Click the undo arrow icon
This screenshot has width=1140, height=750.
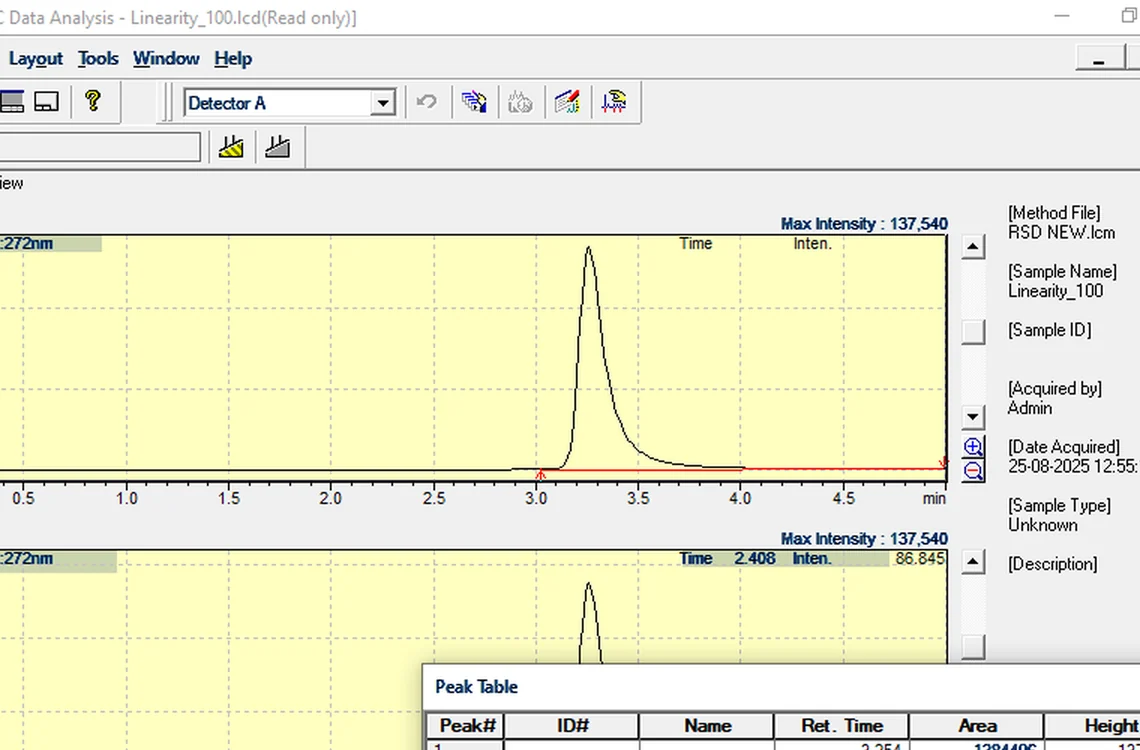(427, 102)
